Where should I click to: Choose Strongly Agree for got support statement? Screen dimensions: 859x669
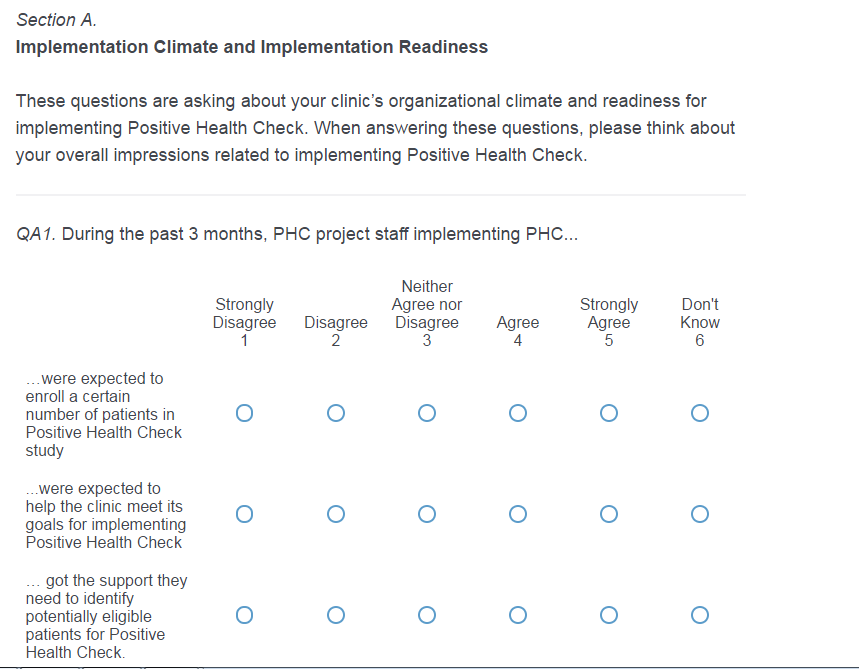point(609,615)
